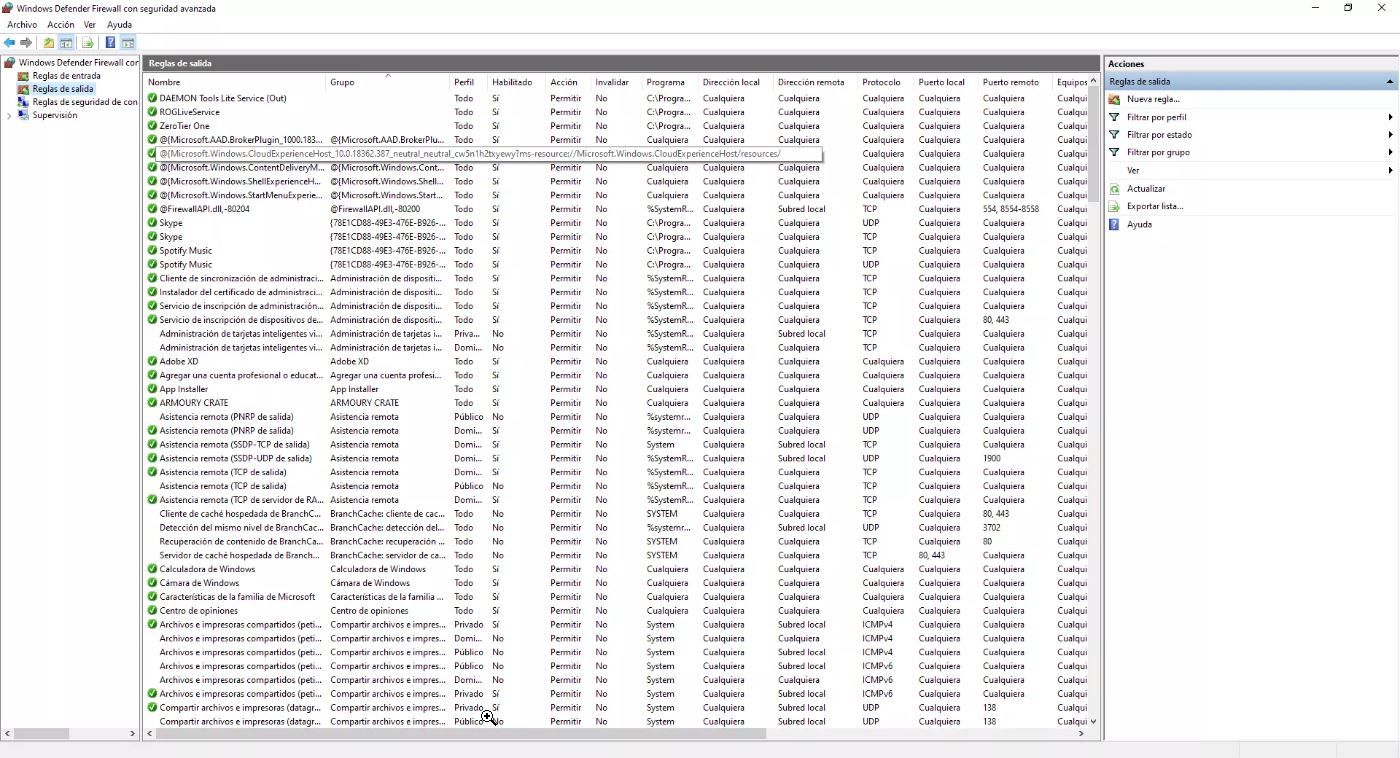This screenshot has width=1400, height=758.
Task: Click the Actualizar refresh icon in Acciones
Action: pos(1115,188)
